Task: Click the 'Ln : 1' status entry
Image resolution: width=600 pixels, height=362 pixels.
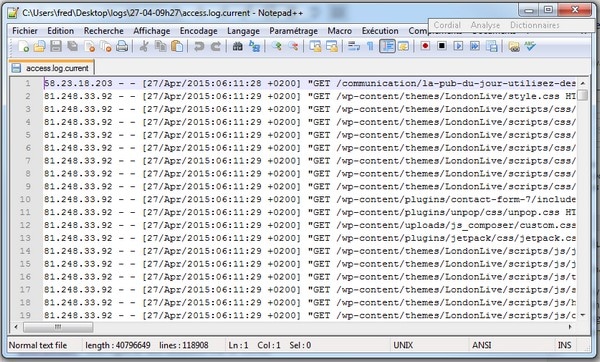Action: click(238, 345)
